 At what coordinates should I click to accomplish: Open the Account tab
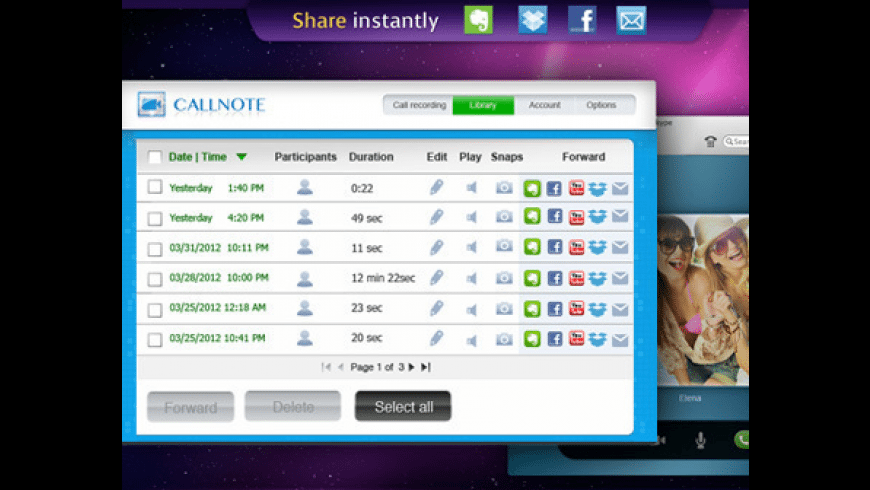point(544,105)
